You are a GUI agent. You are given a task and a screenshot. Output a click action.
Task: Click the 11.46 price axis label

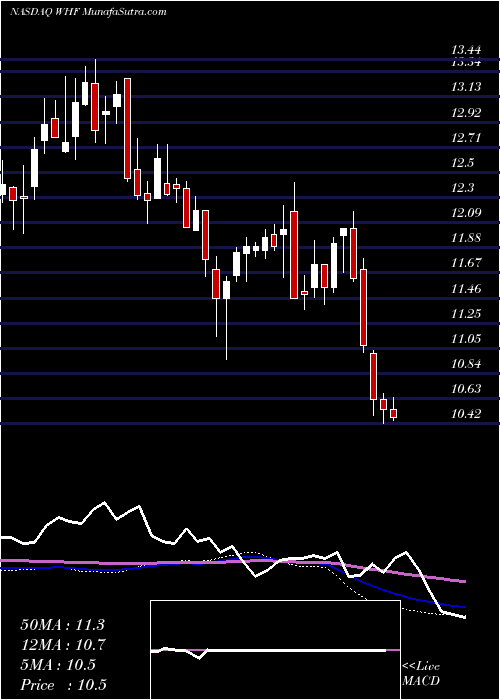(x=466, y=289)
